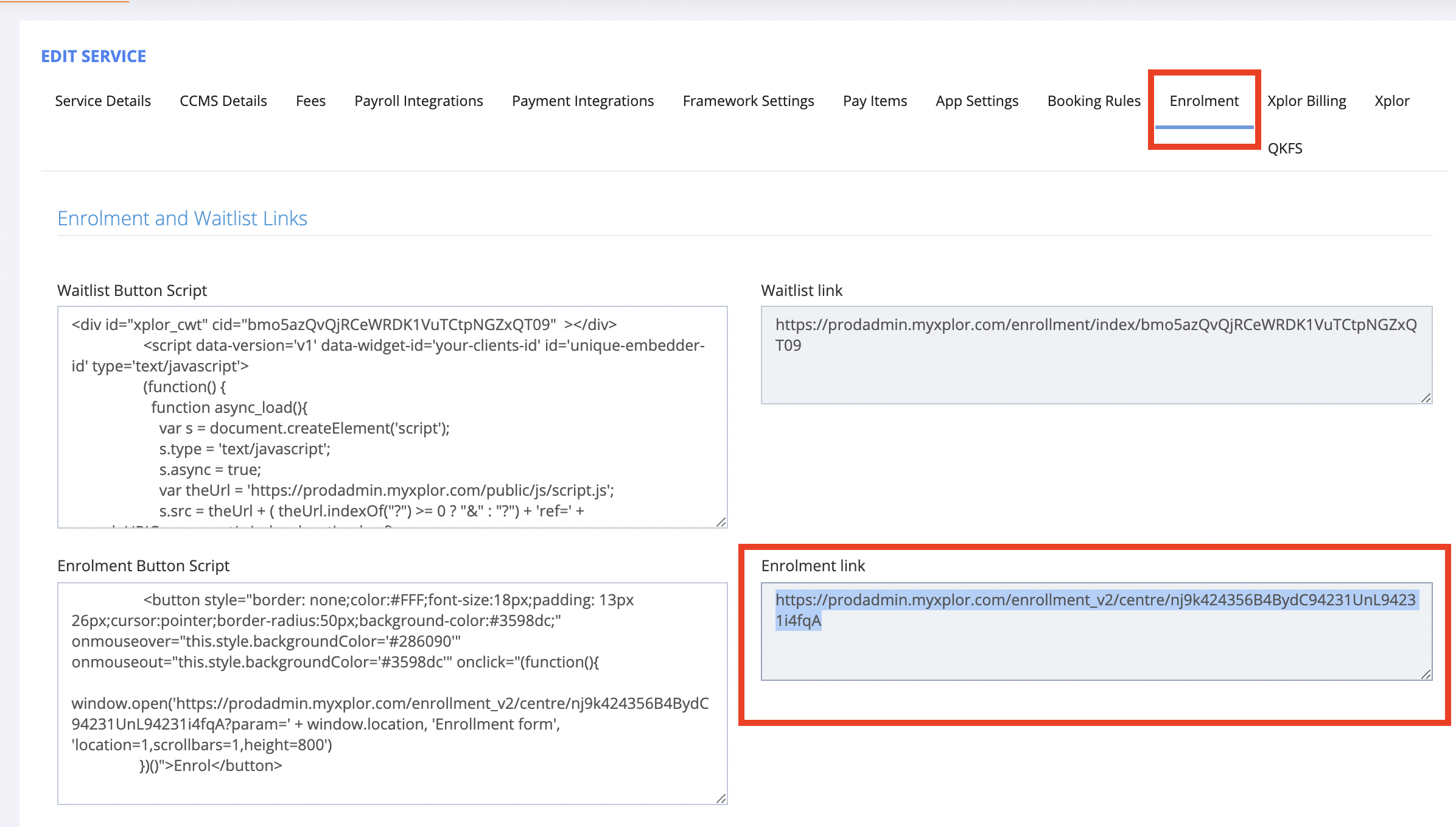Image resolution: width=1456 pixels, height=827 pixels.
Task: Open the Fees tab
Action: (x=310, y=100)
